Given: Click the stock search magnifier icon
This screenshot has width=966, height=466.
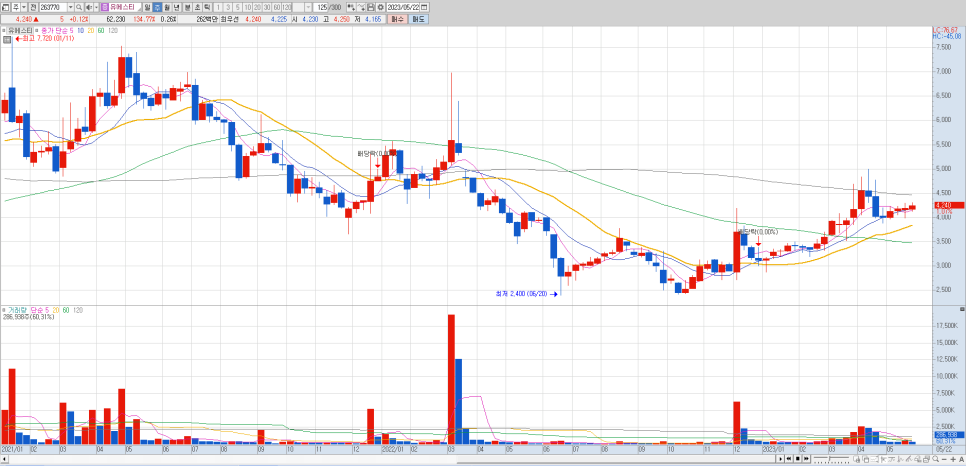Looking at the screenshot, I should coord(79,7).
